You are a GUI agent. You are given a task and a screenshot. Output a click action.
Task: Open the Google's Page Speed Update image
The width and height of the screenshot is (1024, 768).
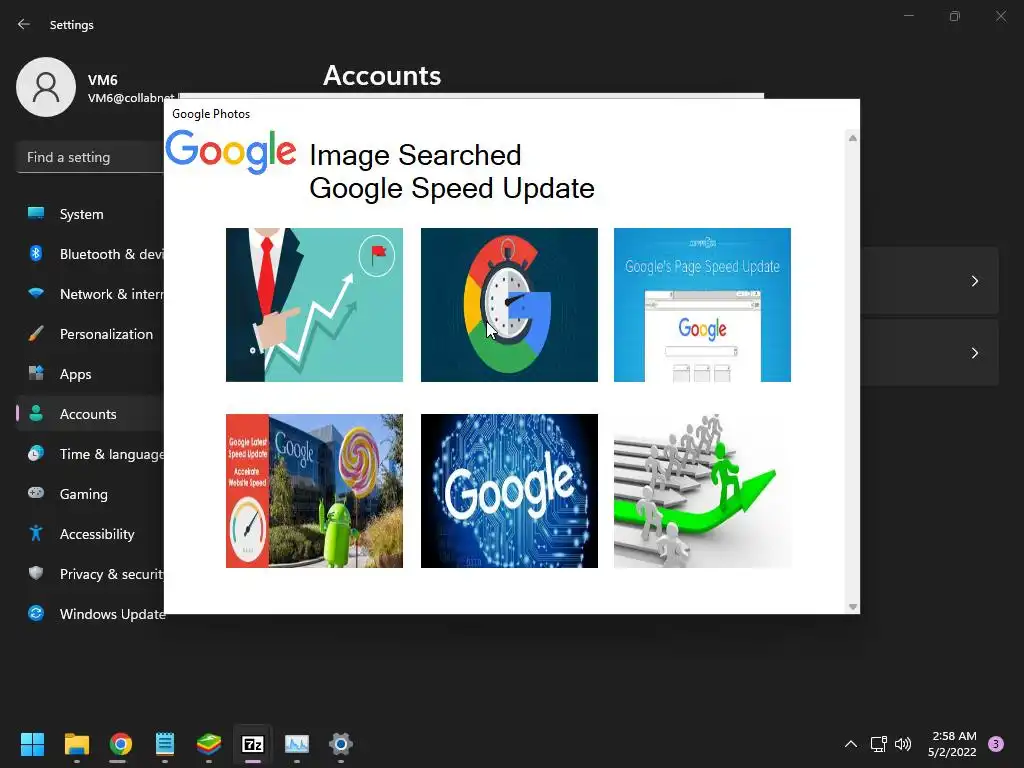pos(702,304)
